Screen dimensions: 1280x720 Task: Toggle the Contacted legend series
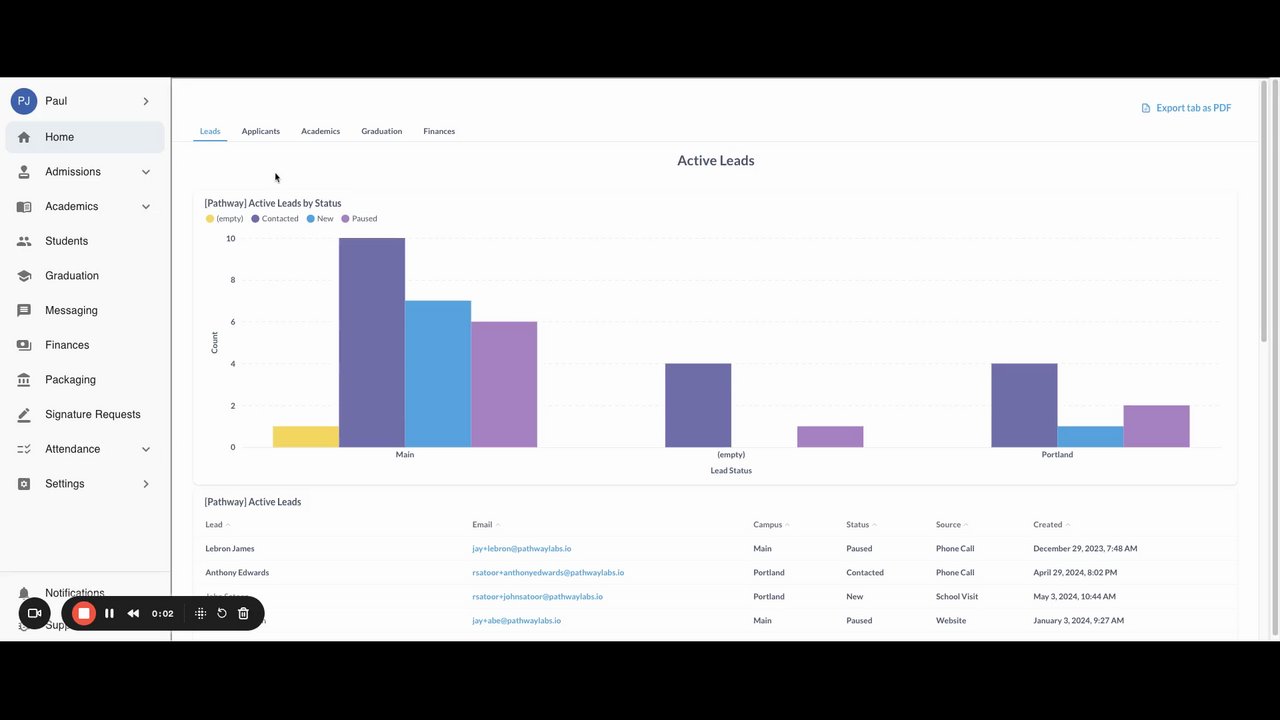(x=275, y=218)
